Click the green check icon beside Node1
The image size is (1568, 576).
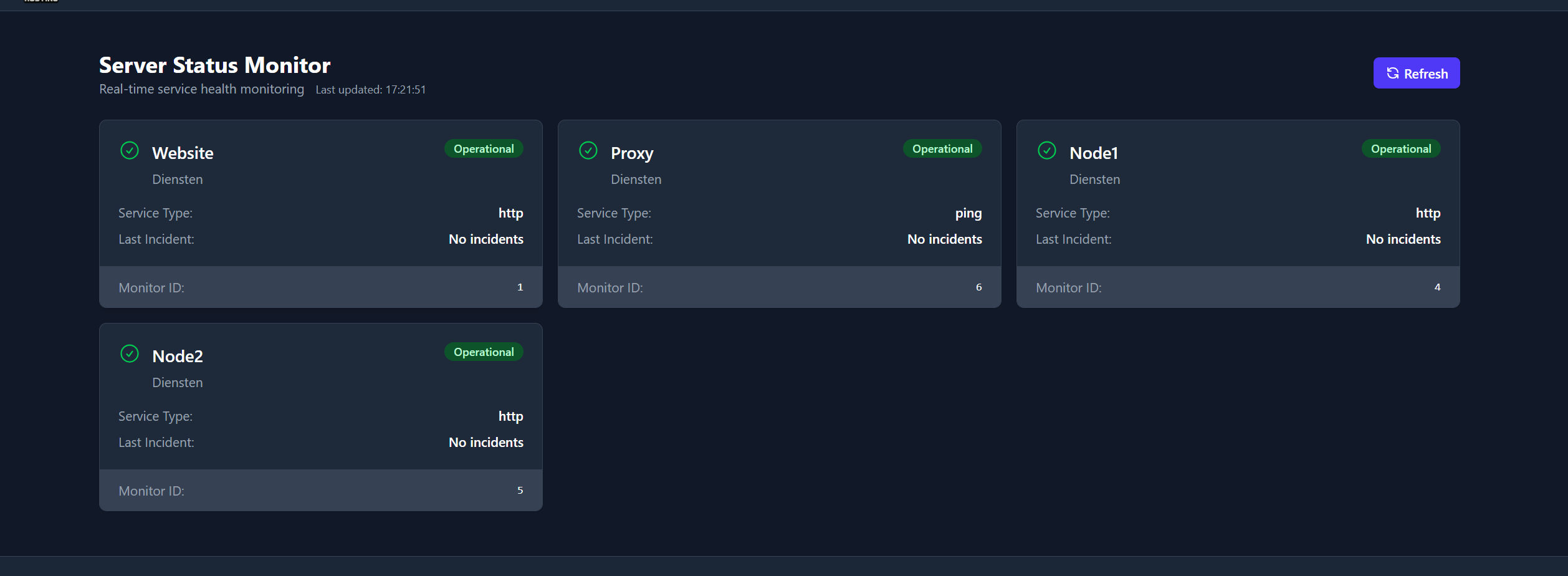[x=1047, y=151]
